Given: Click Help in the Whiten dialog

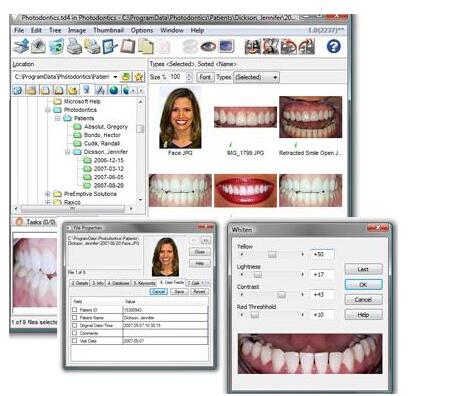Looking at the screenshot, I should 363,314.
